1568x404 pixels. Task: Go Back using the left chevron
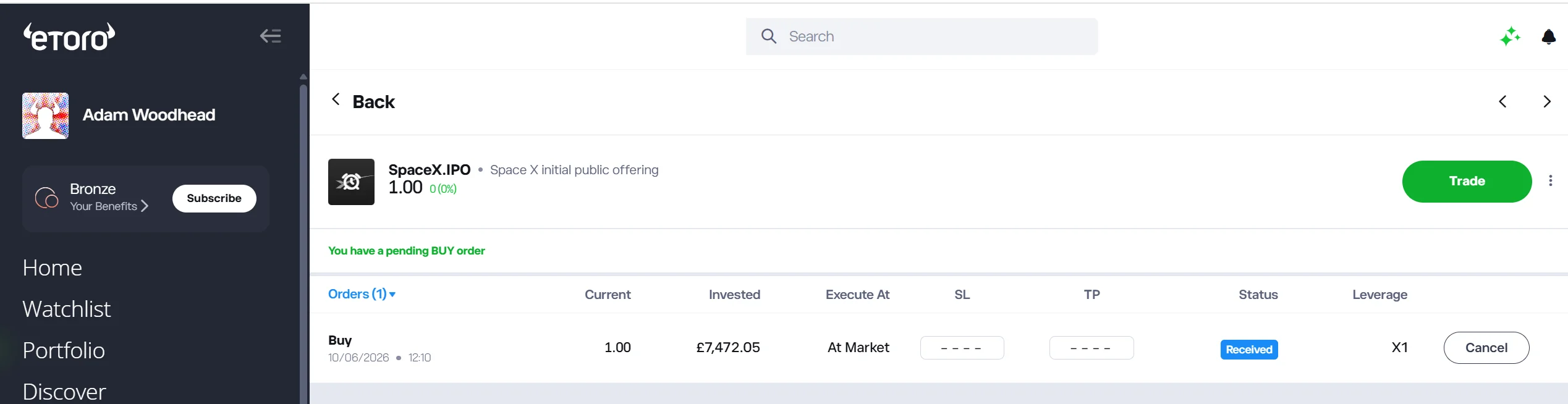[x=336, y=99]
